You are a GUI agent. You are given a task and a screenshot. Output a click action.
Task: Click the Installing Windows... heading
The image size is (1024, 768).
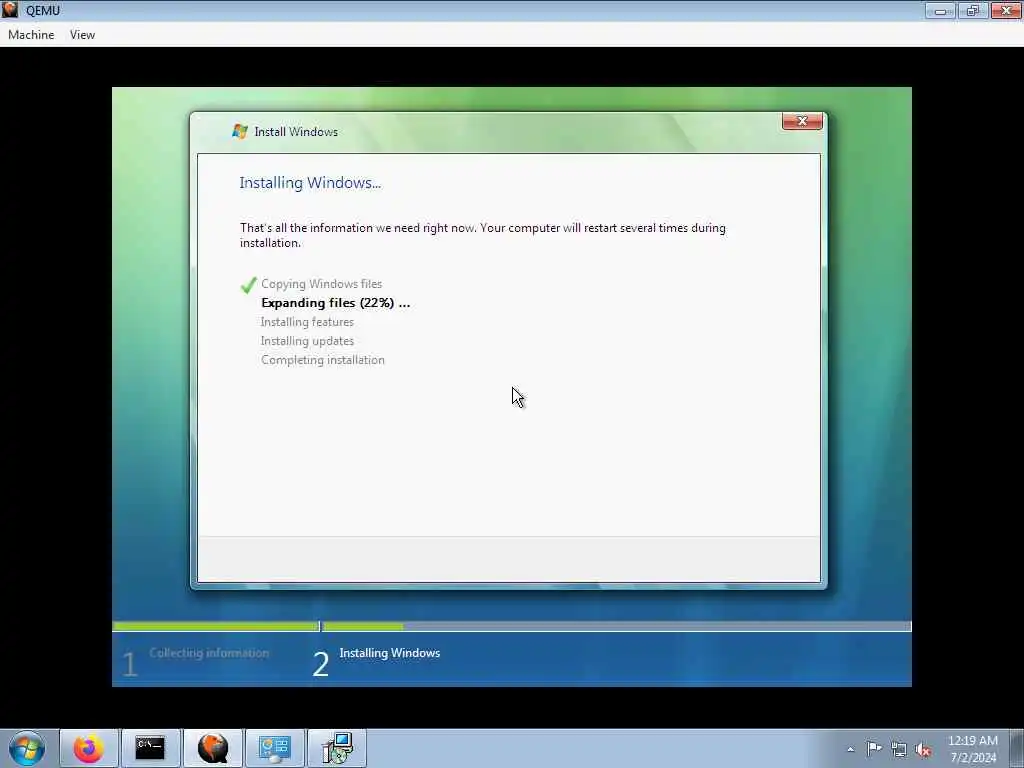[x=310, y=183]
